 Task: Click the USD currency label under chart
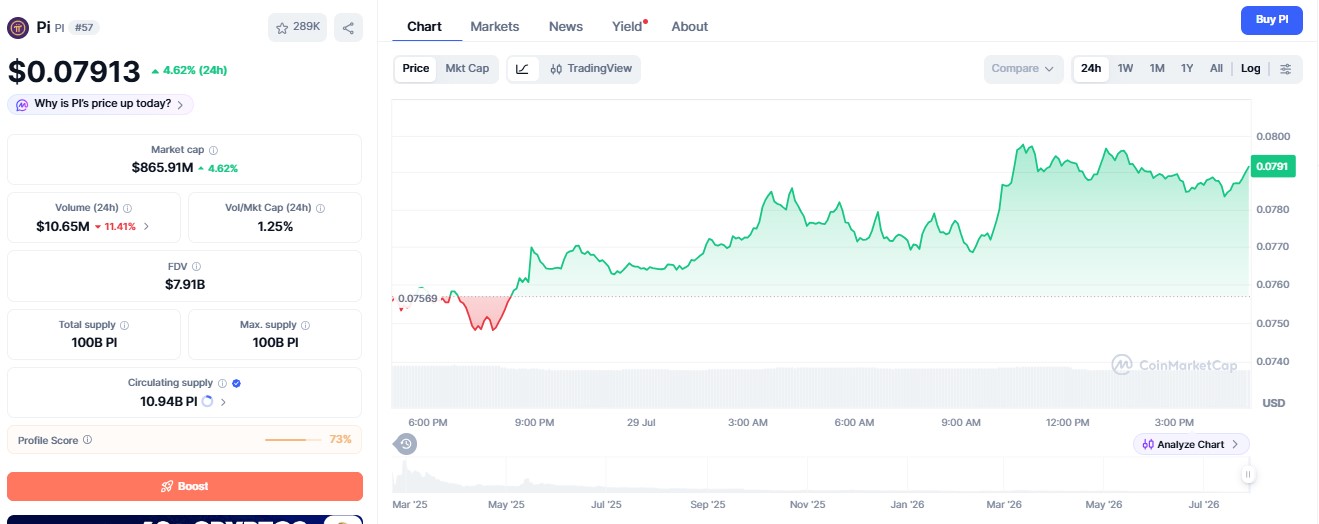point(1274,403)
